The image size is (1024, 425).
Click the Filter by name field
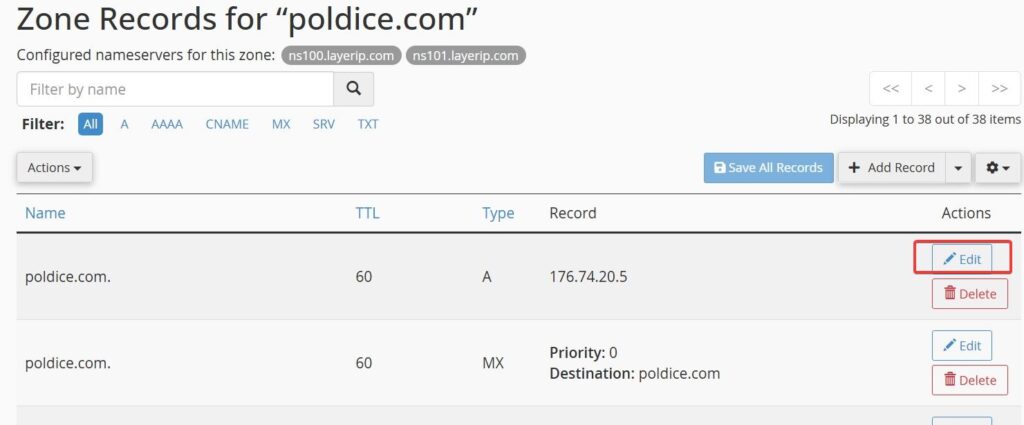coord(175,89)
